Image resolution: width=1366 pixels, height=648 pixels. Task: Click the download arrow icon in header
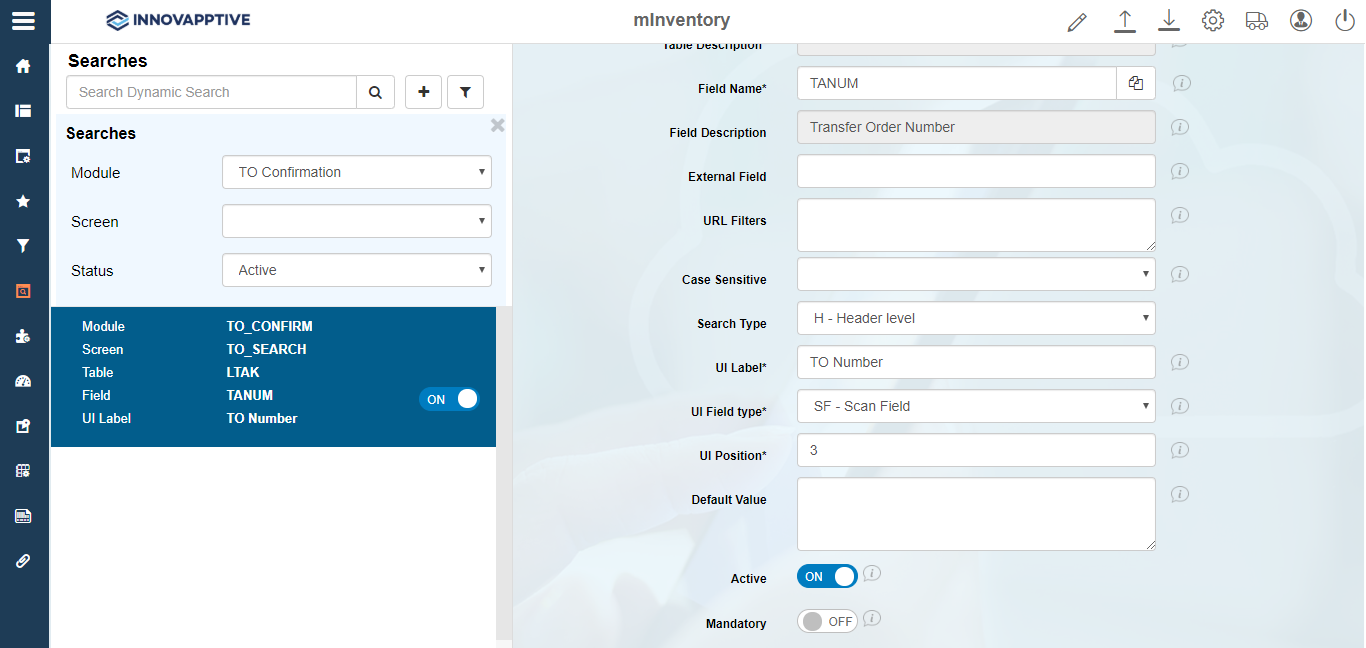1168,21
